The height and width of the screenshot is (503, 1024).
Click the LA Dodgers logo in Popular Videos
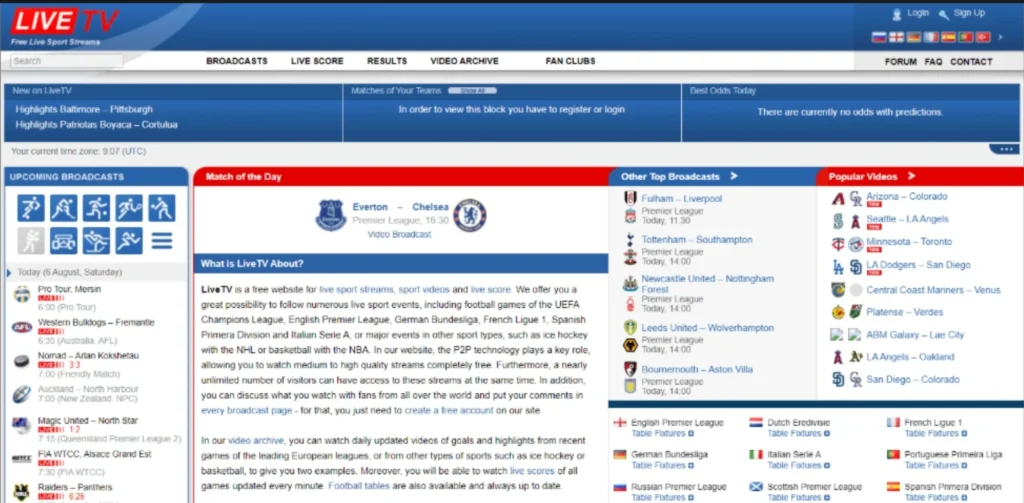838,267
